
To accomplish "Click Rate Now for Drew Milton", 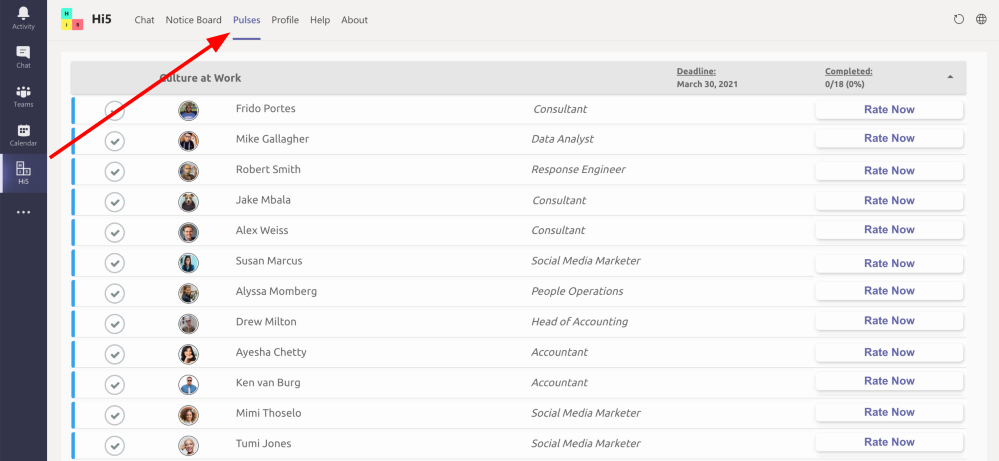I will [889, 321].
